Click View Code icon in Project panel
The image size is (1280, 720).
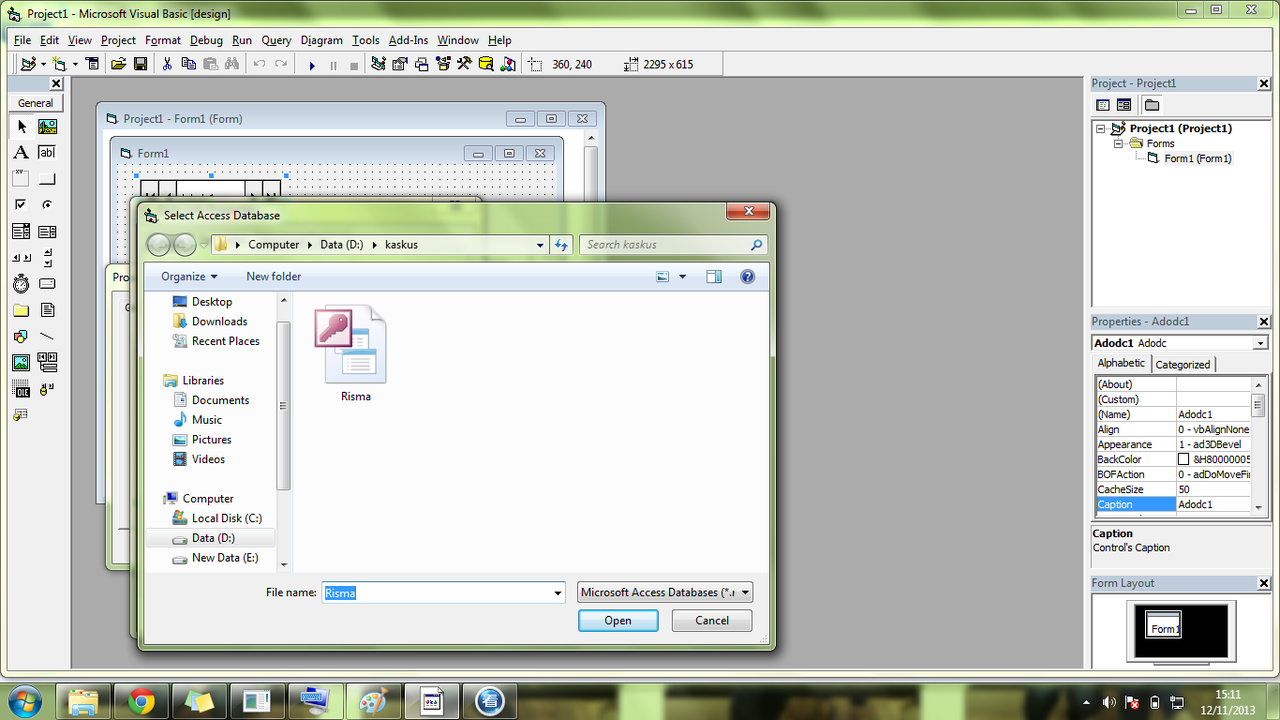pyautogui.click(x=1103, y=105)
